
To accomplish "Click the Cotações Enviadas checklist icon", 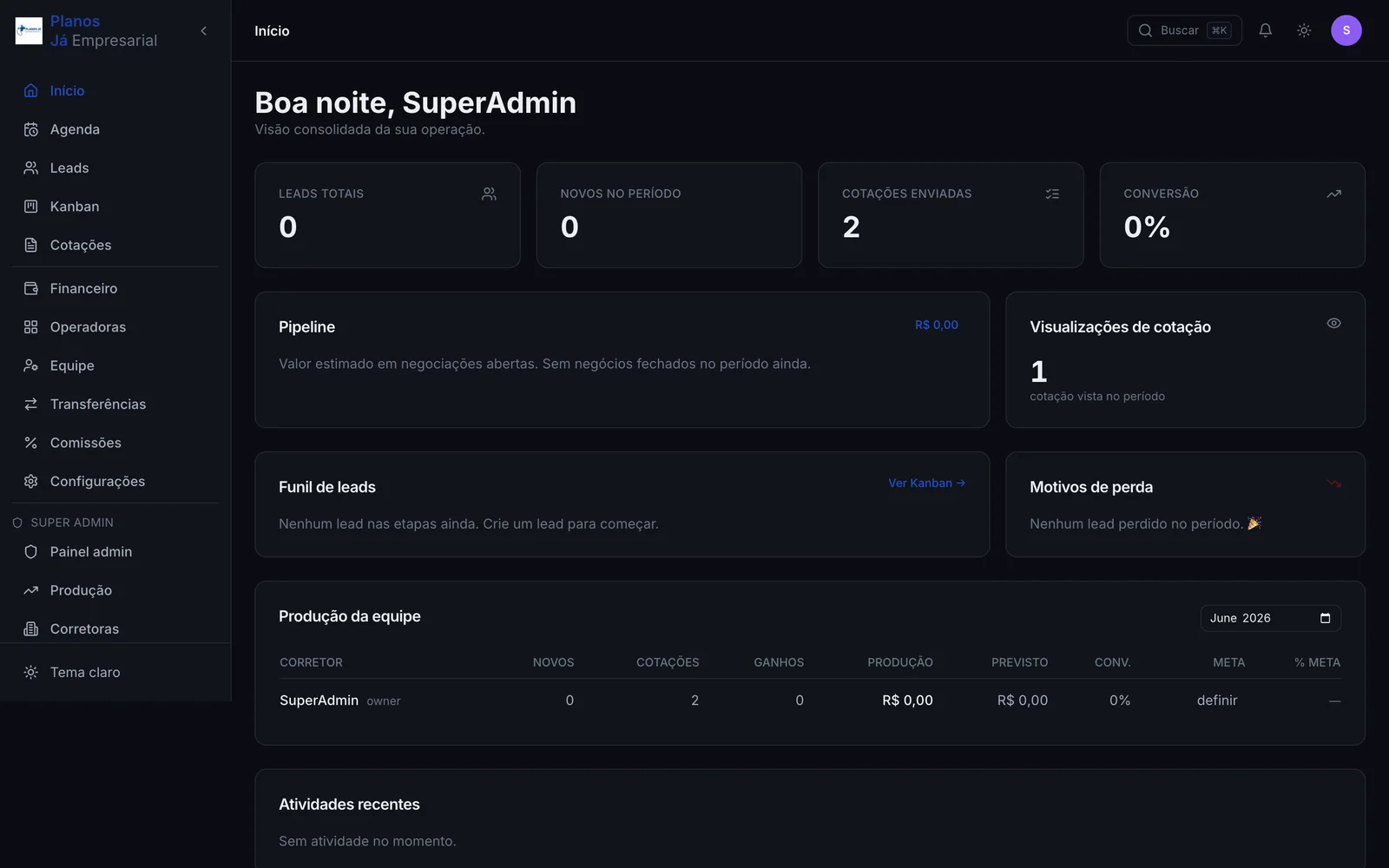I will pyautogui.click(x=1052, y=194).
